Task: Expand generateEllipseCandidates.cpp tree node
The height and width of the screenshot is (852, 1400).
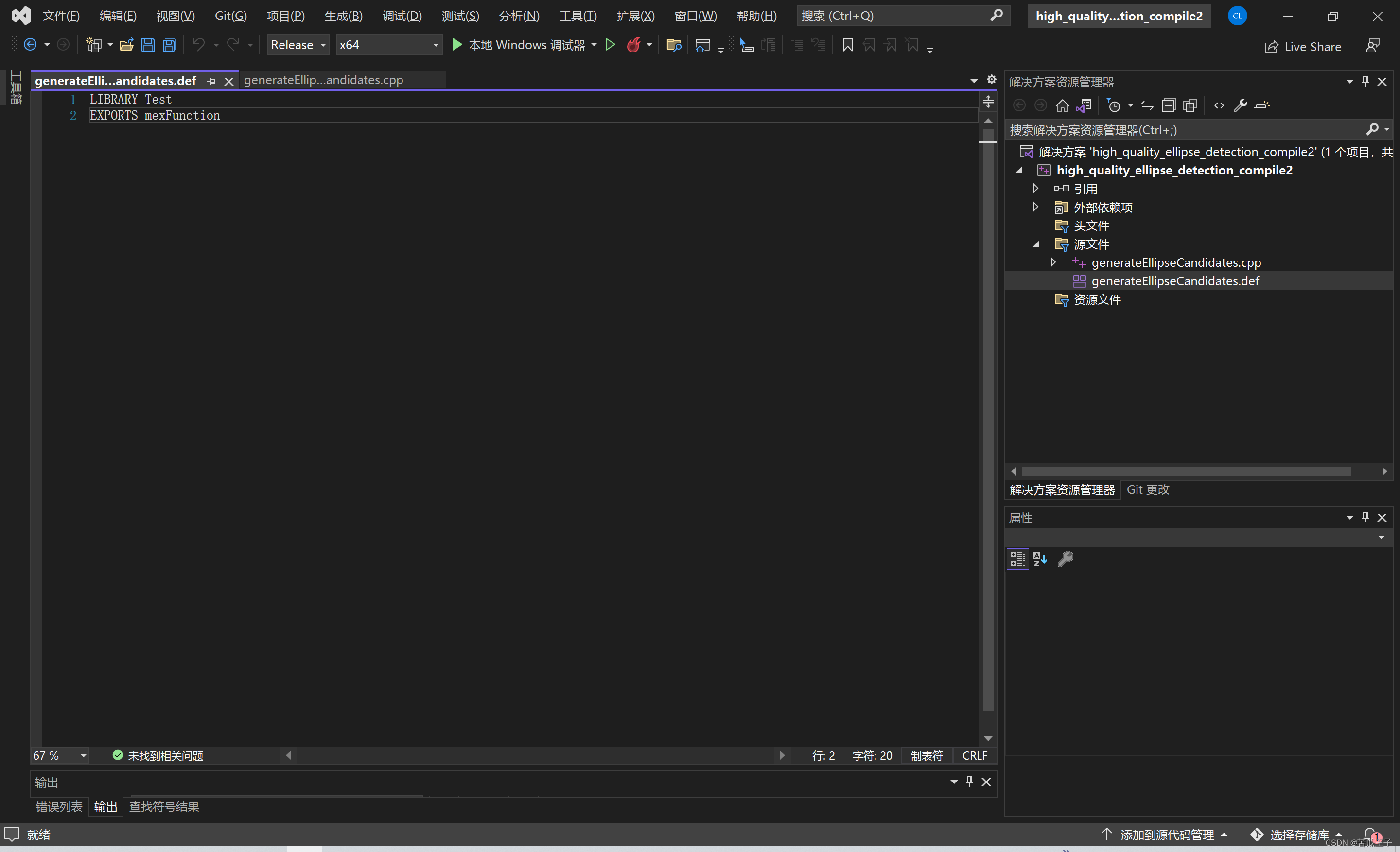Action: [1053, 262]
